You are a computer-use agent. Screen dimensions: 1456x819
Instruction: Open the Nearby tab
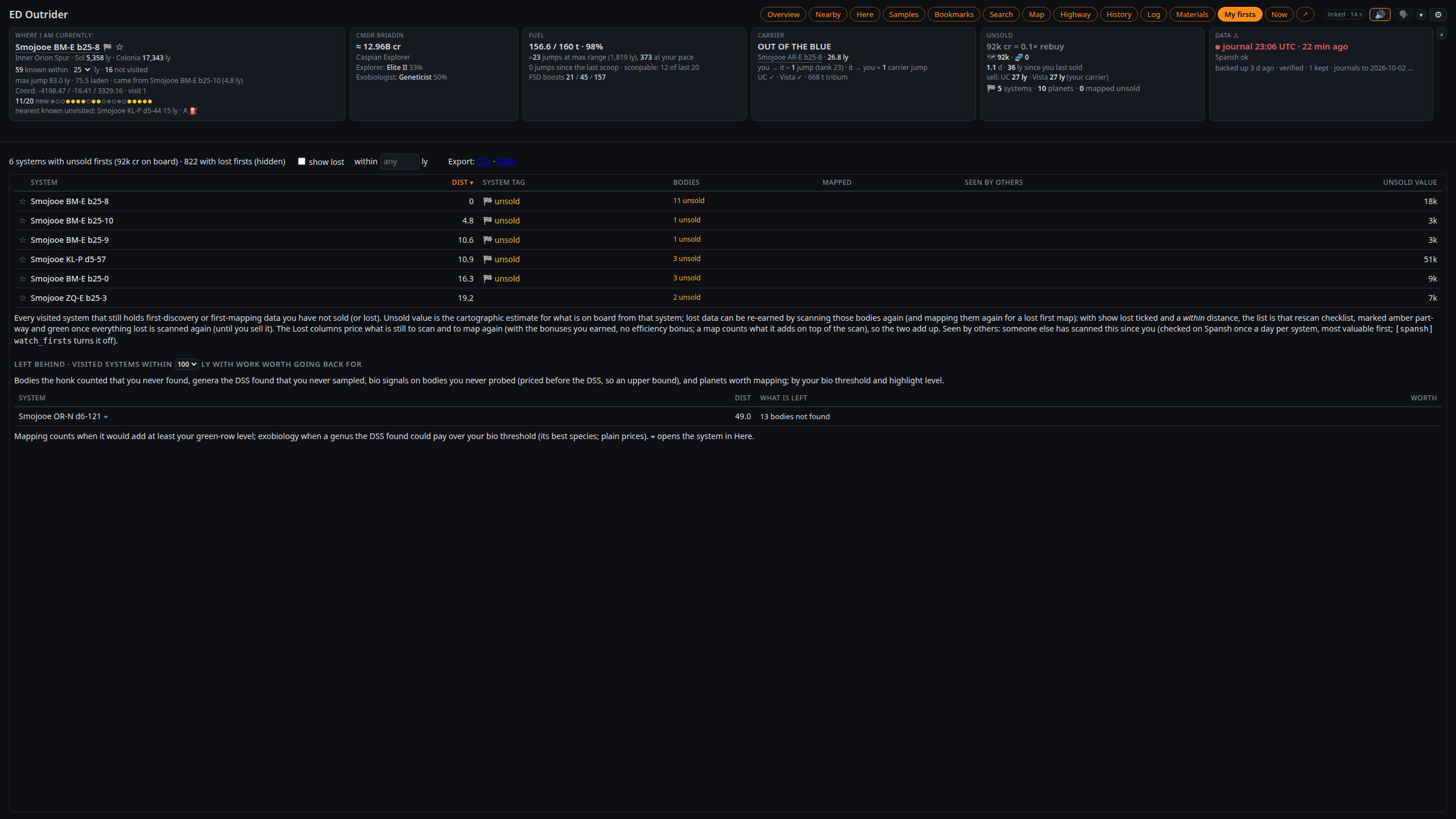[x=828, y=14]
